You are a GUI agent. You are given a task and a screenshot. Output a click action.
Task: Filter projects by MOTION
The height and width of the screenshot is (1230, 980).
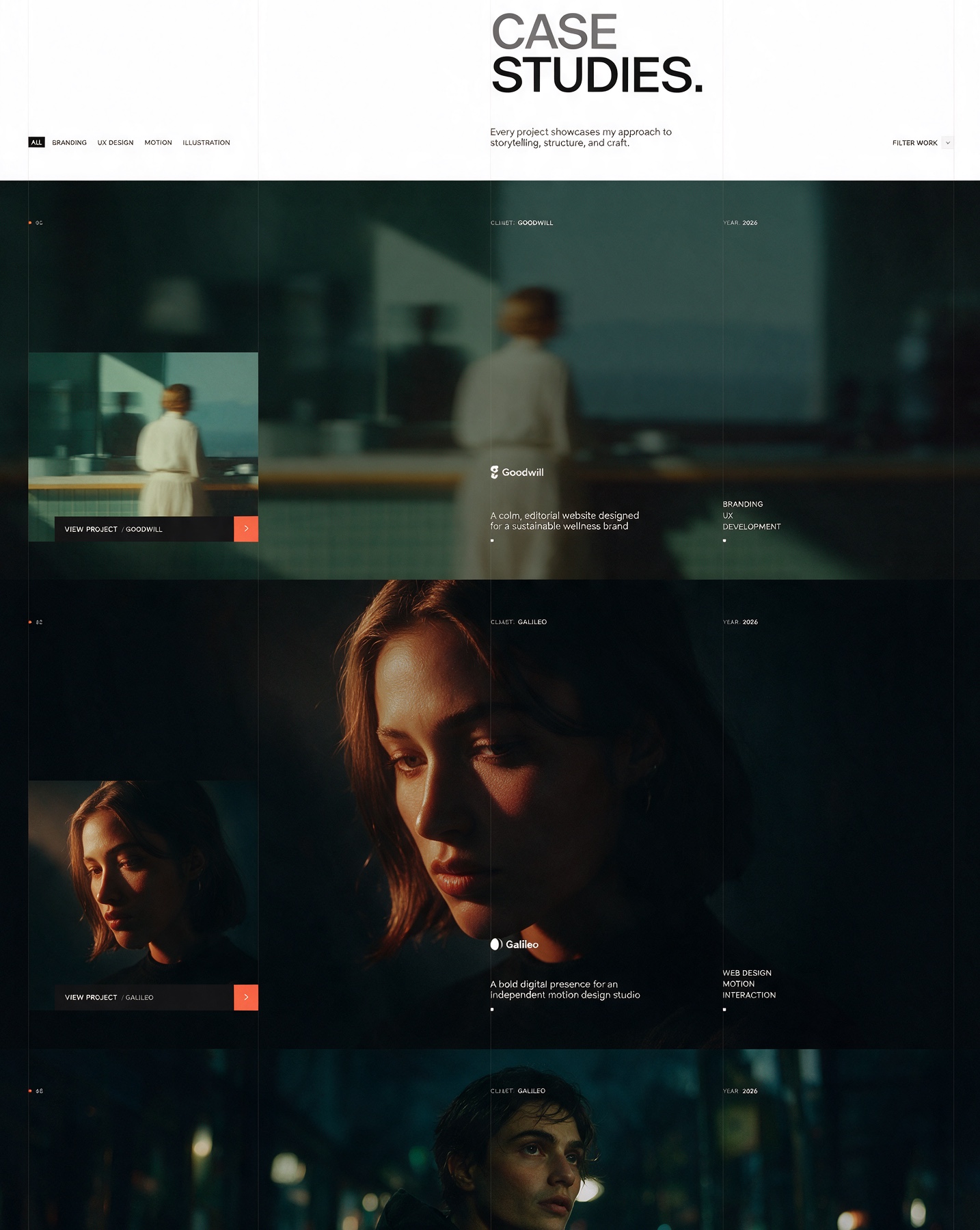coord(158,143)
